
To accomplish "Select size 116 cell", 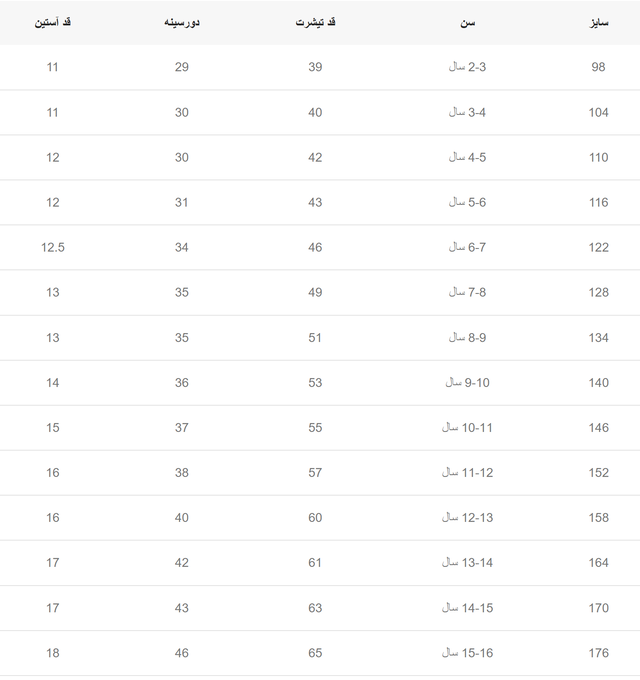I will tap(598, 203).
